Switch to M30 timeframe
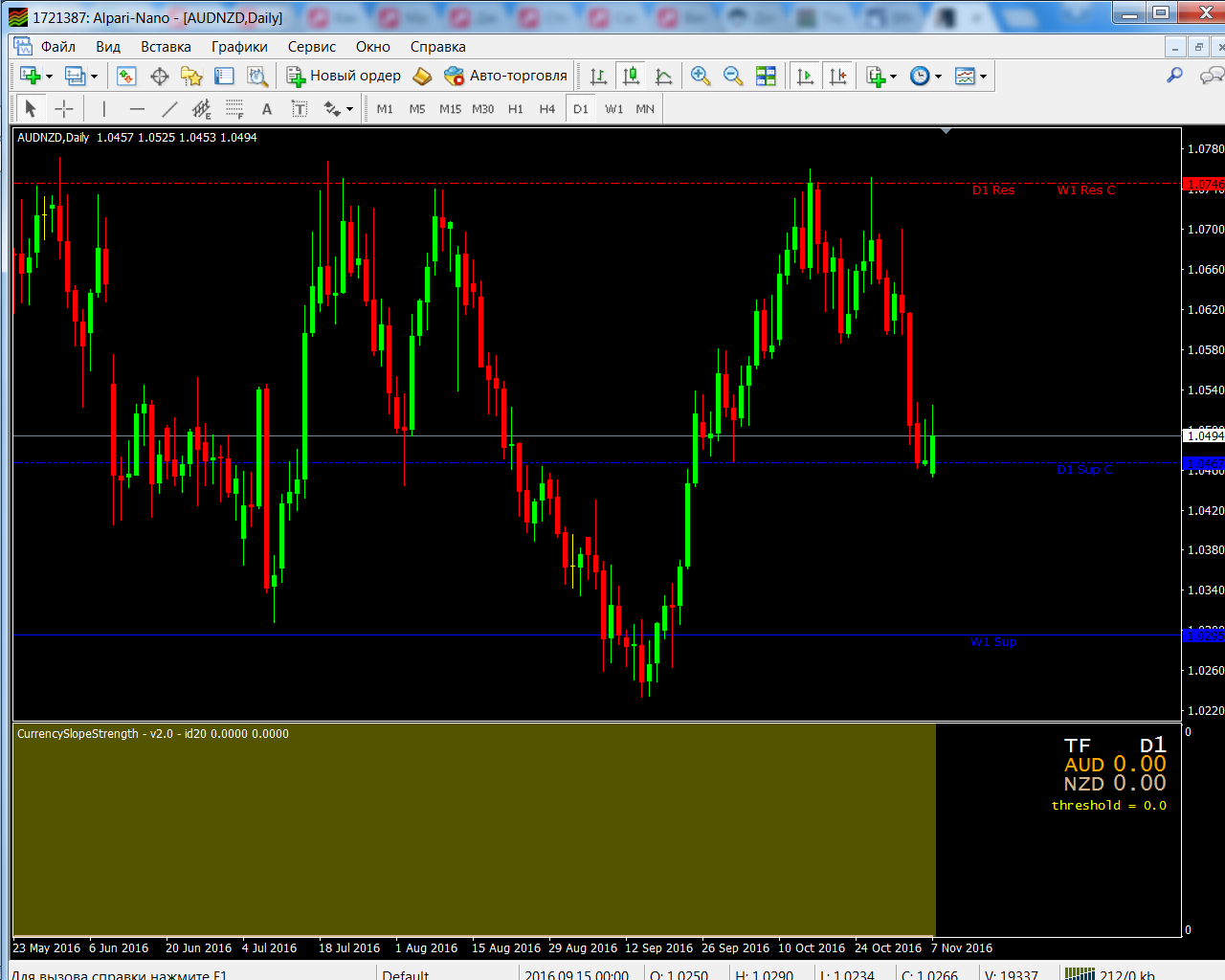Screen dimensions: 1225x980 pos(482,109)
